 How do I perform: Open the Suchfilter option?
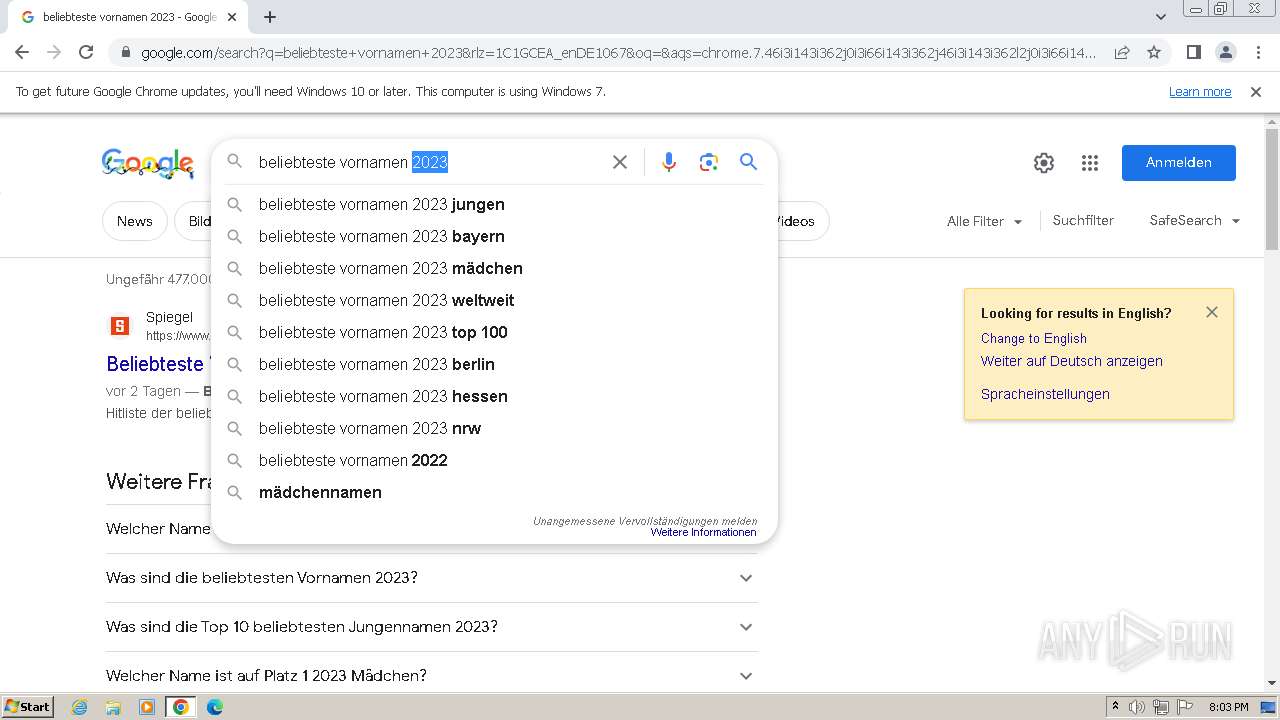point(1083,221)
